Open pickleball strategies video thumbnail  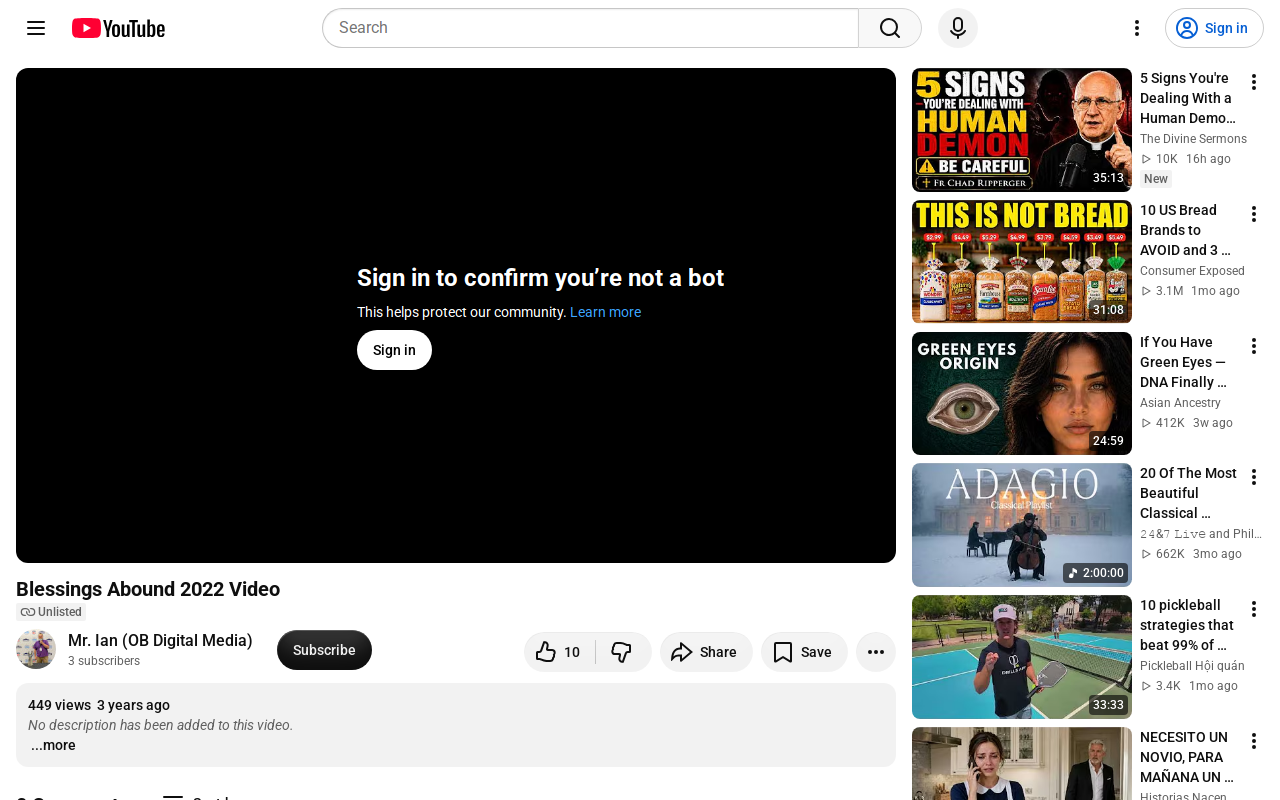1022,657
